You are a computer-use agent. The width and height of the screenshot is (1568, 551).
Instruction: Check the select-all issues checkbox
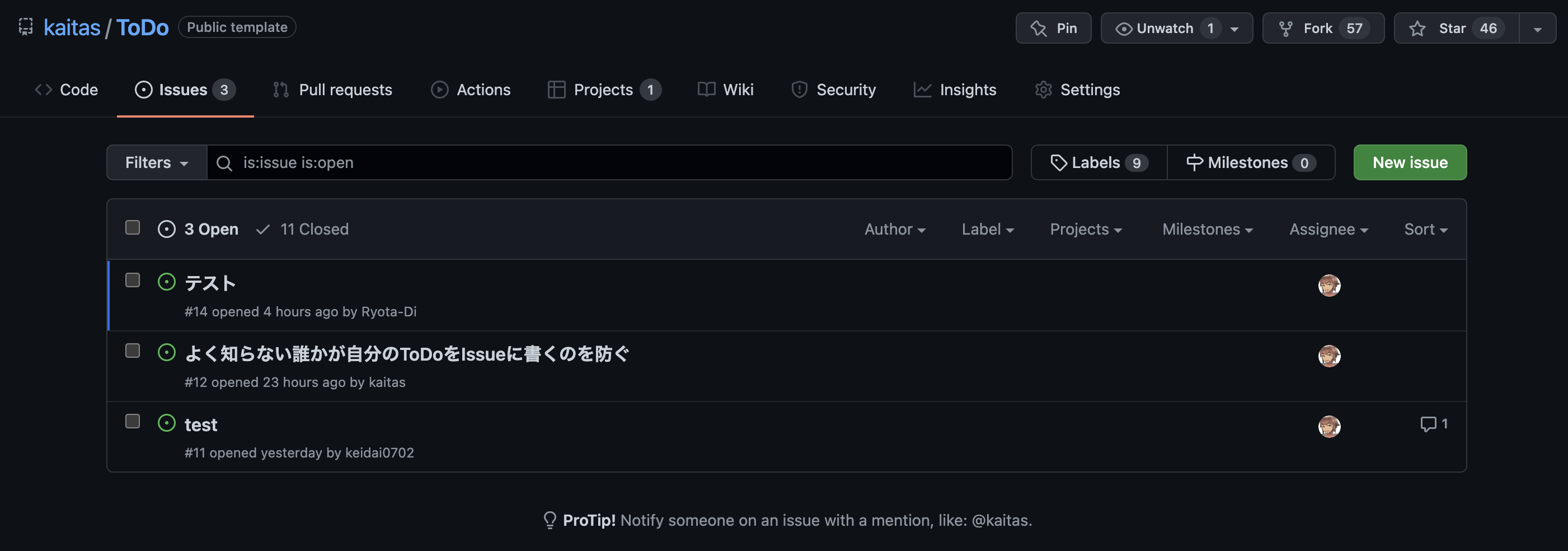click(132, 227)
